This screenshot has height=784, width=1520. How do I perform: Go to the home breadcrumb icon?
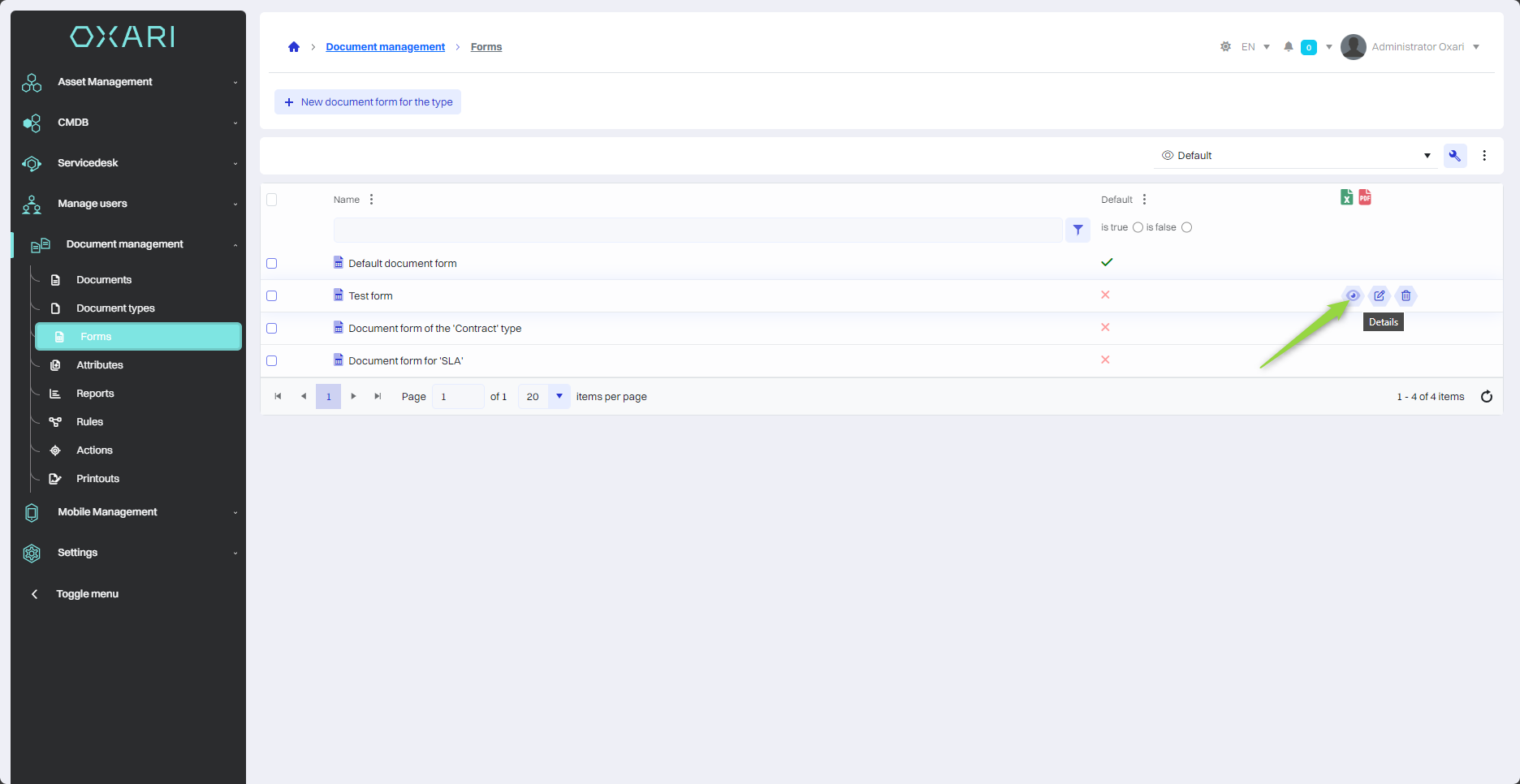click(294, 47)
